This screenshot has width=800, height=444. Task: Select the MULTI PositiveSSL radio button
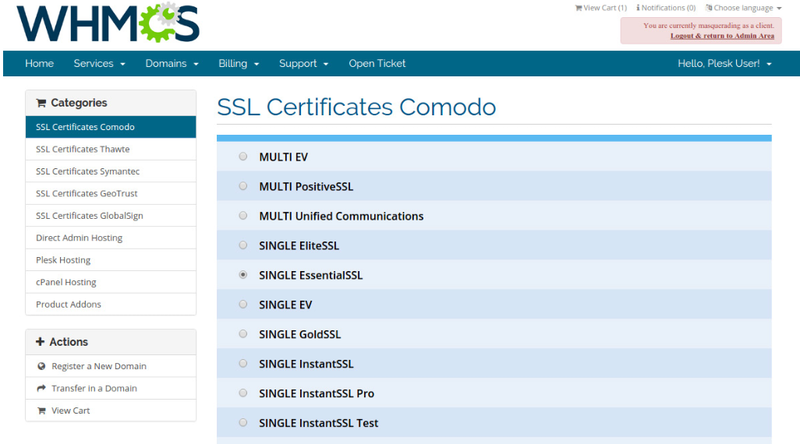coord(243,186)
